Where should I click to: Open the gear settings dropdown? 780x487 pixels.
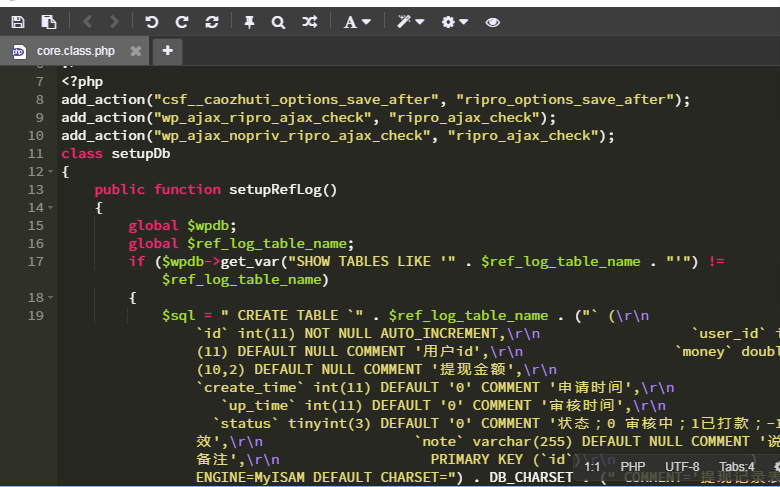coord(455,22)
